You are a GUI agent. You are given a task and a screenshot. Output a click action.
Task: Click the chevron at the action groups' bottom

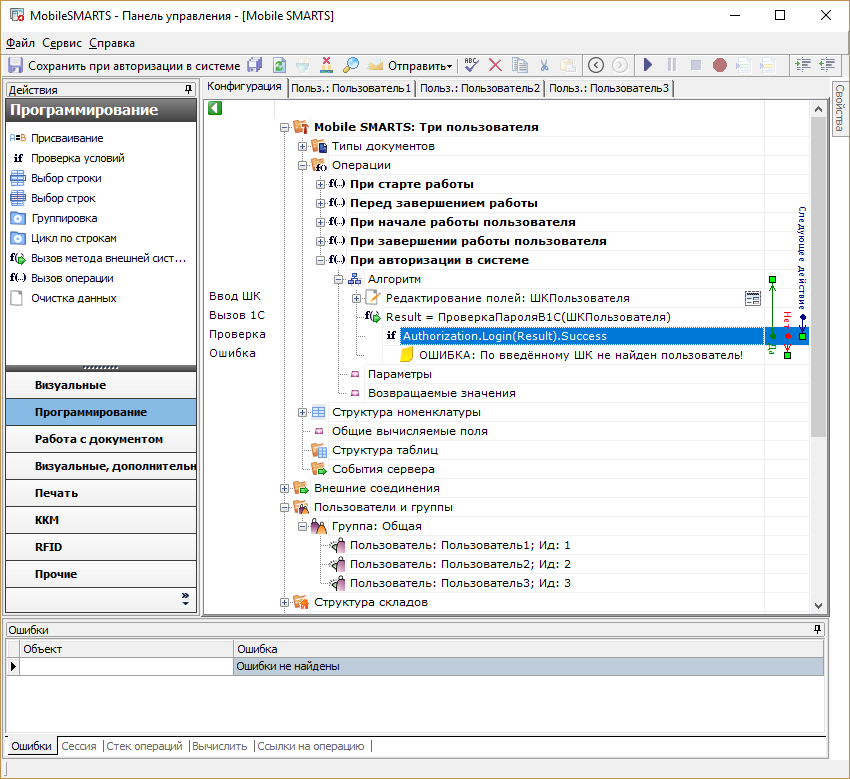[x=185, y=598]
